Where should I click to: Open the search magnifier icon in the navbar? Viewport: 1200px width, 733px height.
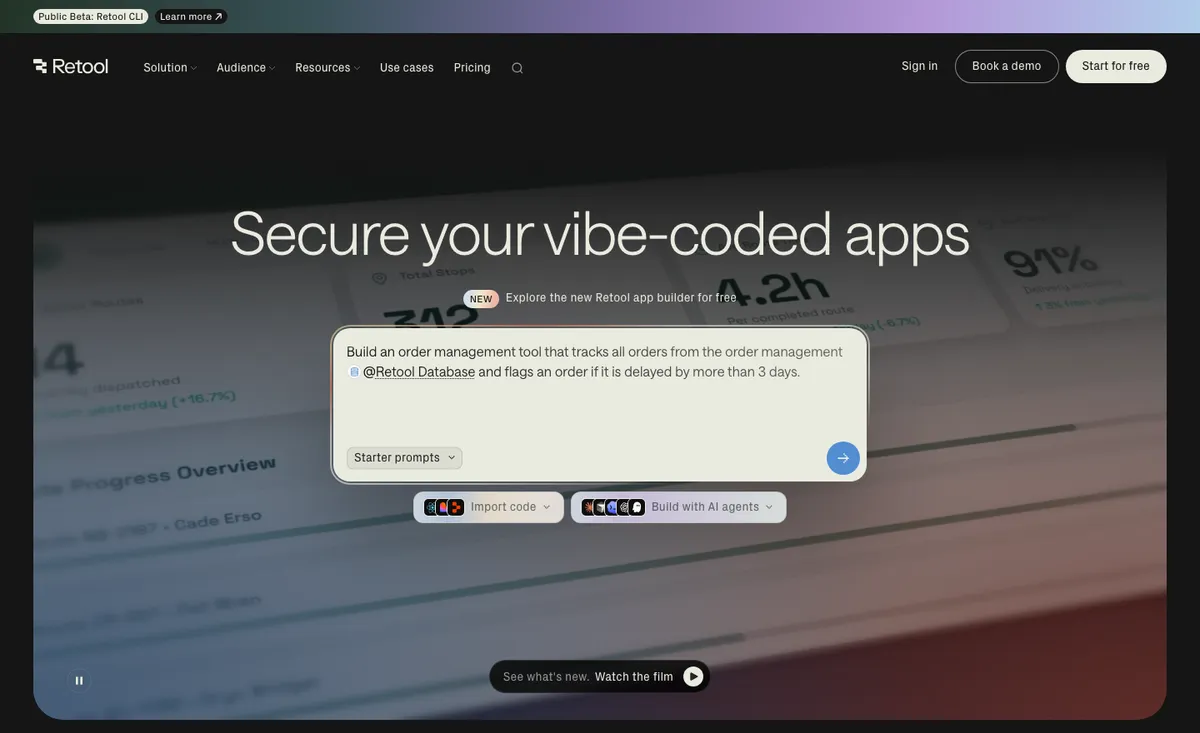click(517, 68)
